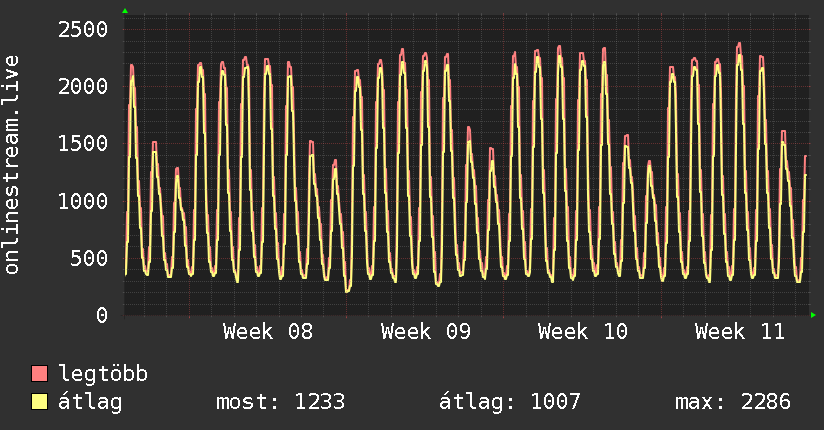Click the Week 11 x-axis label
The width and height of the screenshot is (824, 430).
[740, 332]
